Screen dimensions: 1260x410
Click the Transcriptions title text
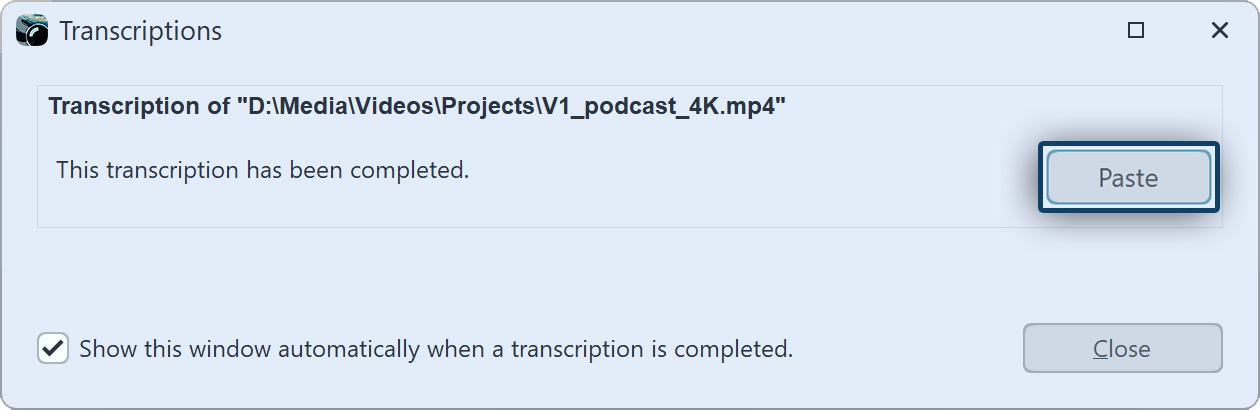pos(140,31)
